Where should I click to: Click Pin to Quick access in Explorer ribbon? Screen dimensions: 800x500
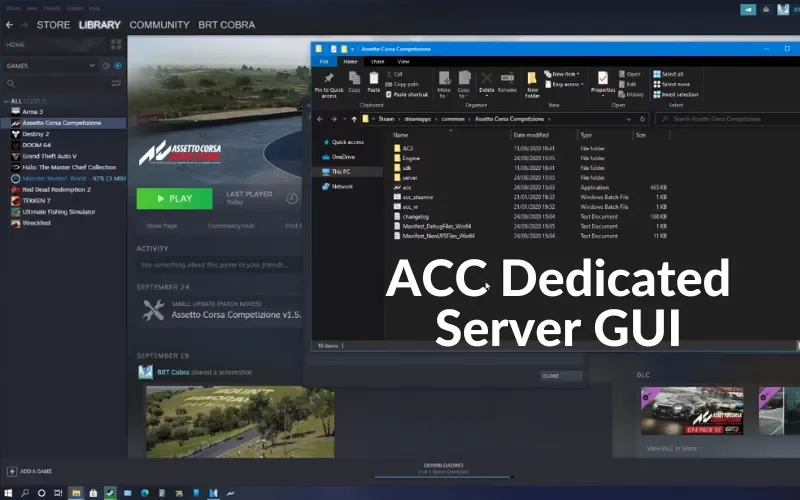pyautogui.click(x=329, y=85)
